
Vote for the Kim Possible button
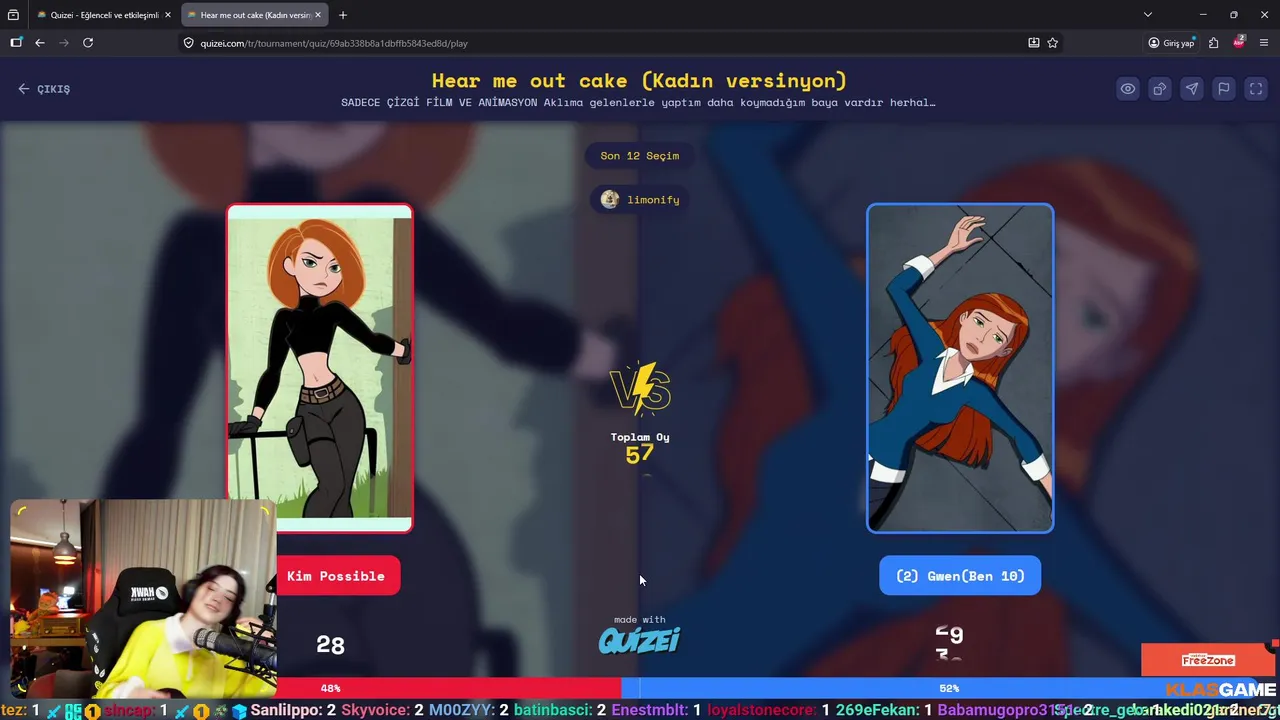(x=337, y=576)
